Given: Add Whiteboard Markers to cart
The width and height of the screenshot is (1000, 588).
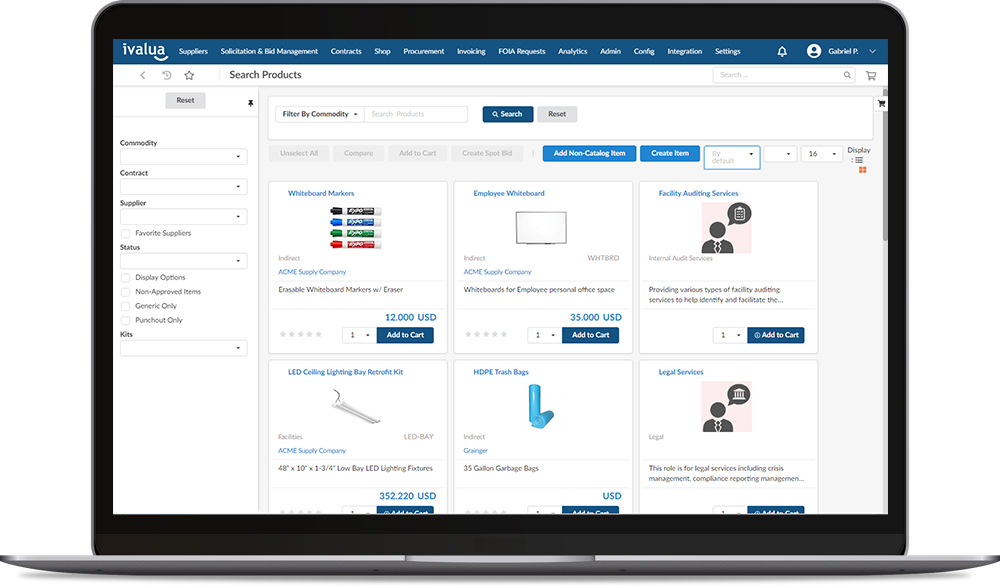Looking at the screenshot, I should [405, 335].
